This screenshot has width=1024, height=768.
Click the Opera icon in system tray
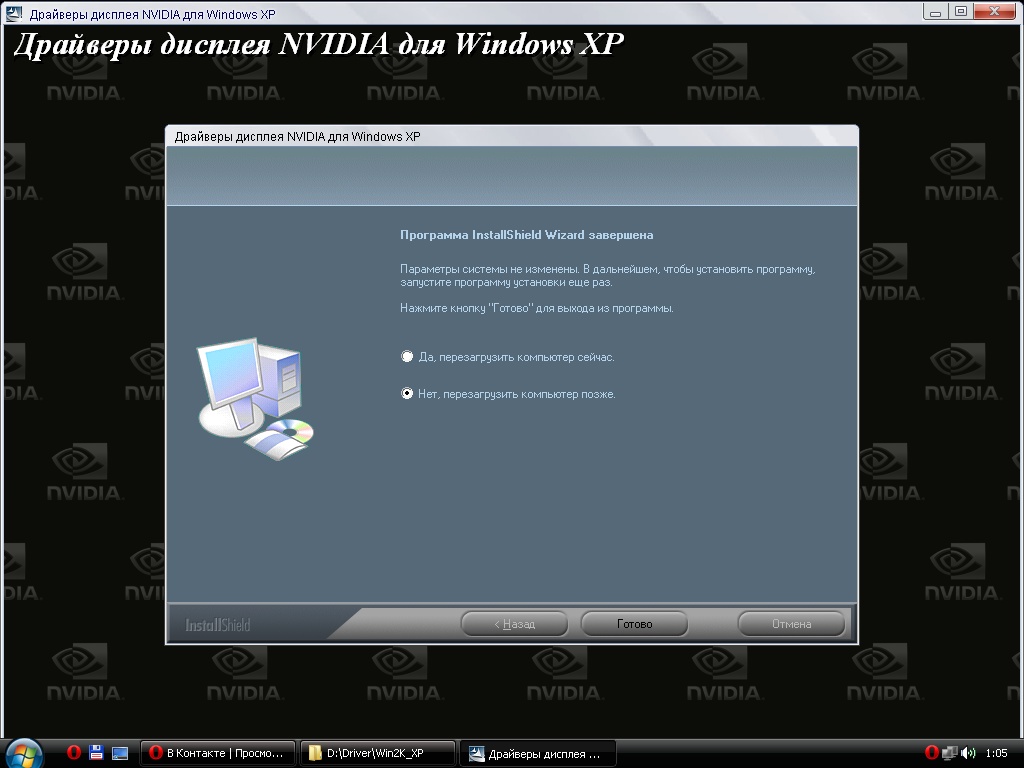(932, 753)
